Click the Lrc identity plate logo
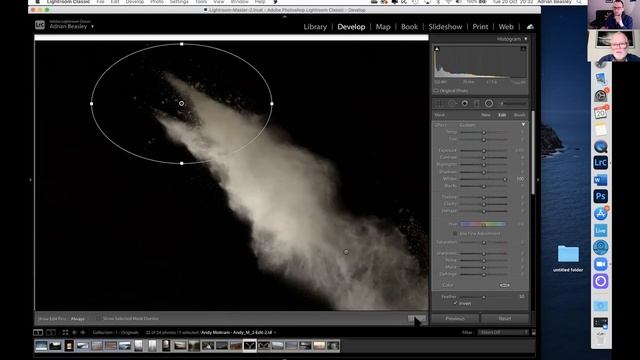The width and height of the screenshot is (640, 360). 40,25
